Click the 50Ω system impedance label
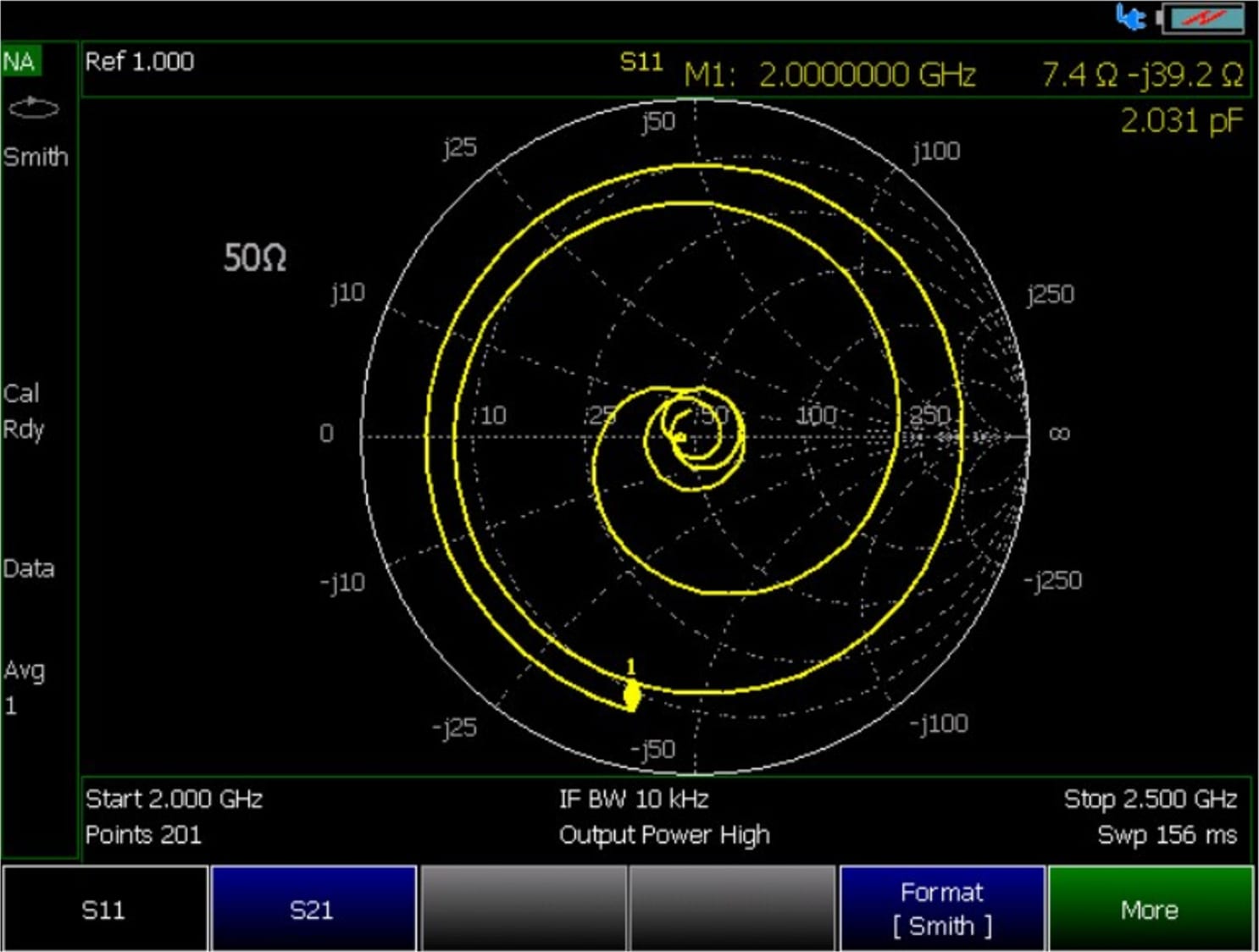 point(255,257)
